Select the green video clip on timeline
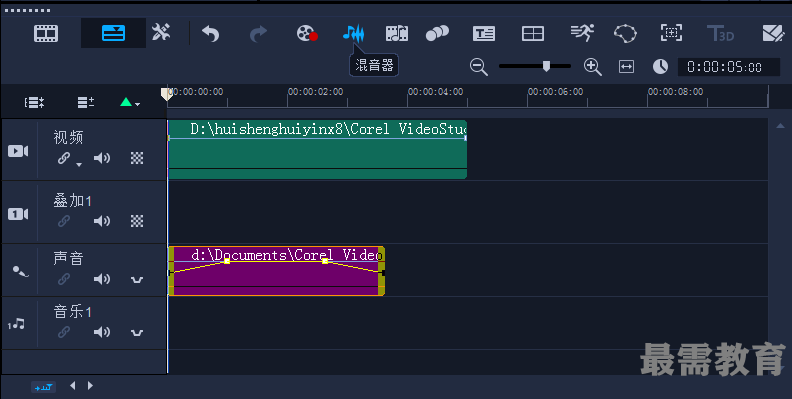 click(317, 149)
